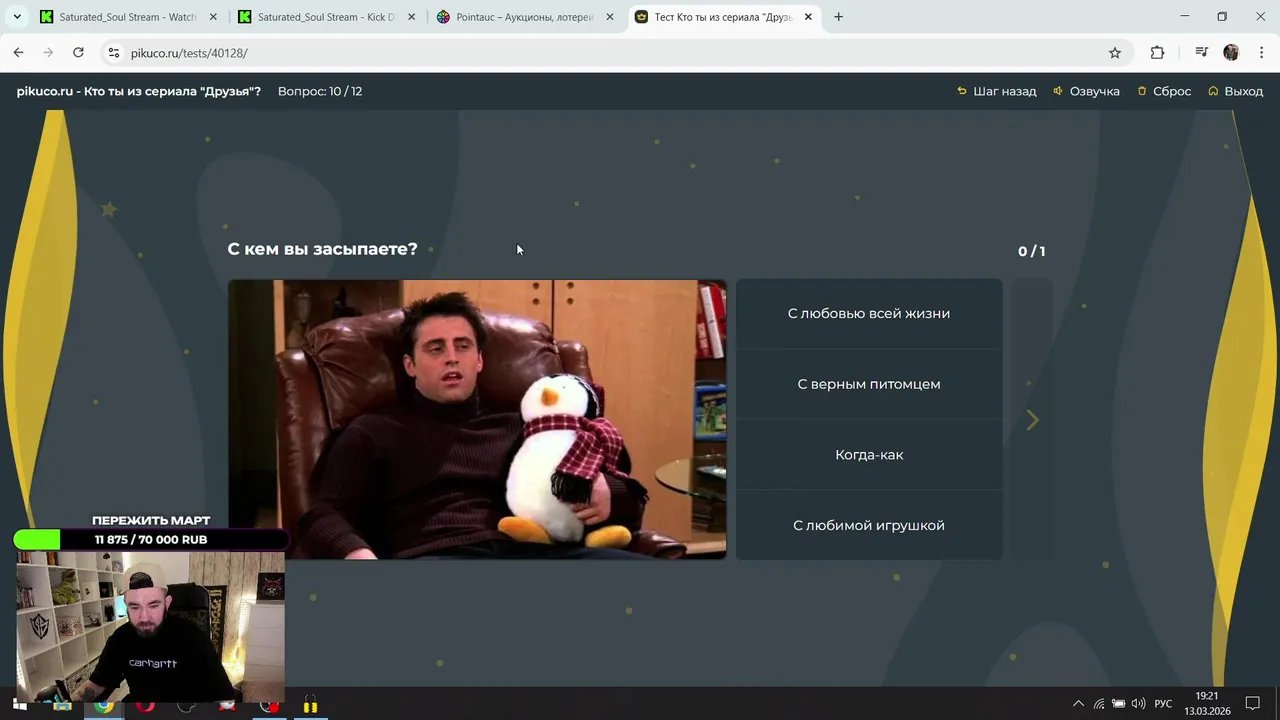The height and width of the screenshot is (720, 1280).
Task: Open the clock showing 19:21
Action: pyautogui.click(x=1208, y=703)
